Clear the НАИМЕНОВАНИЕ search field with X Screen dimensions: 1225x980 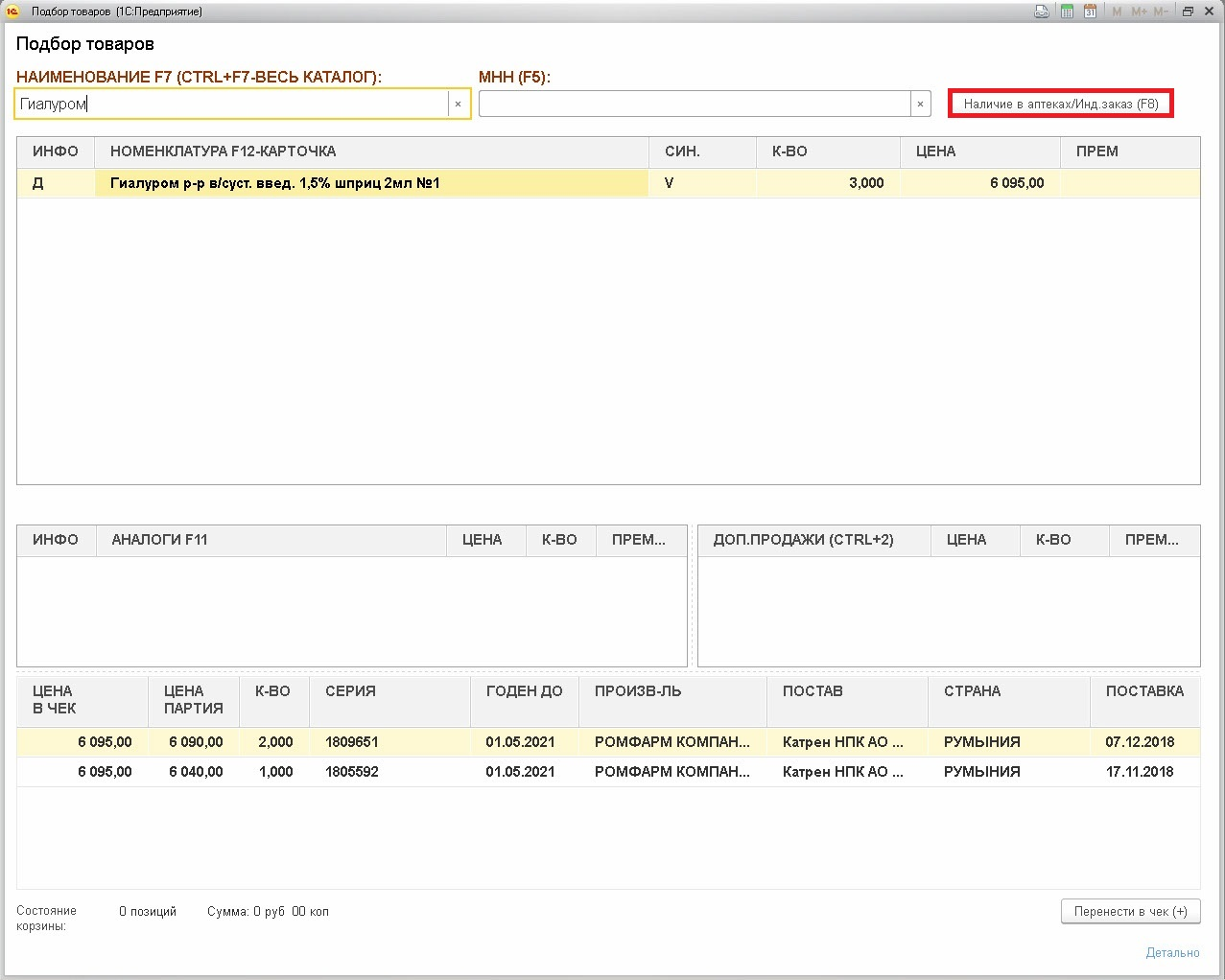[458, 105]
